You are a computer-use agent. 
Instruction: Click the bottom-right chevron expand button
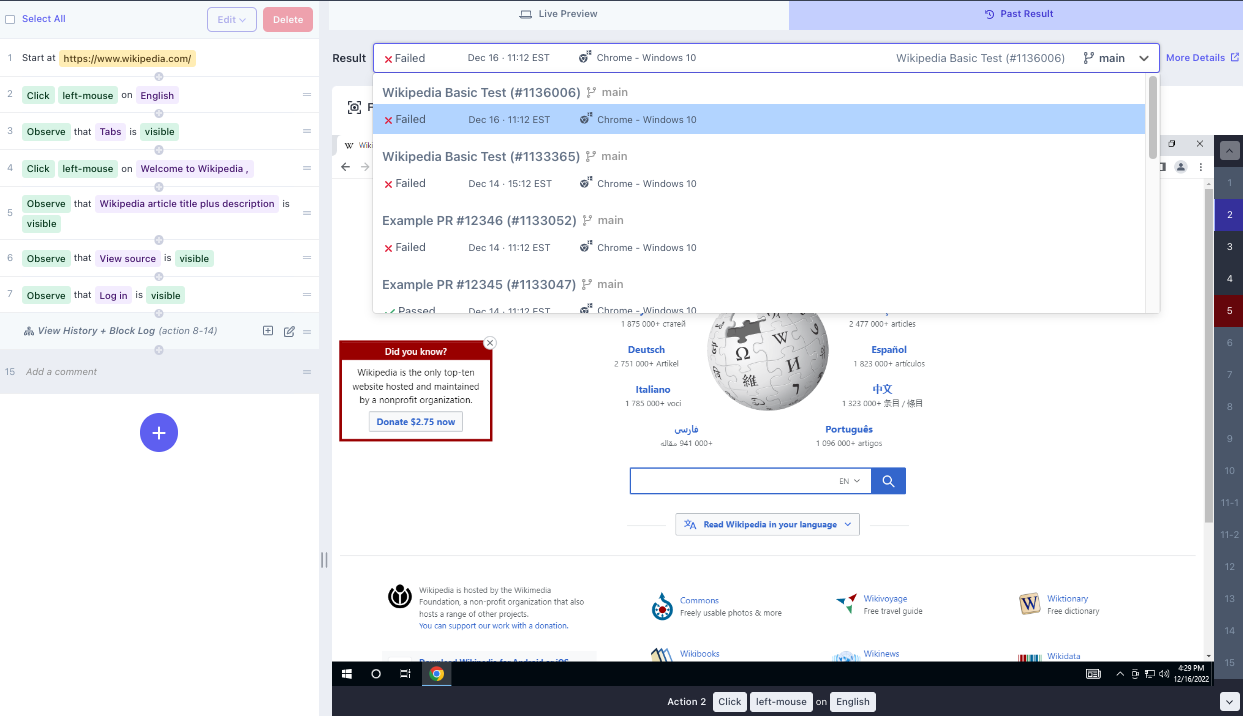pyautogui.click(x=1229, y=702)
